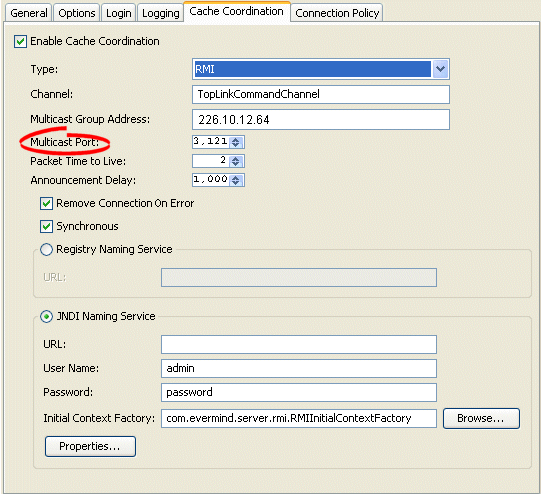This screenshot has height=494, width=541.
Task: Switch to the General tab
Action: [x=29, y=13]
